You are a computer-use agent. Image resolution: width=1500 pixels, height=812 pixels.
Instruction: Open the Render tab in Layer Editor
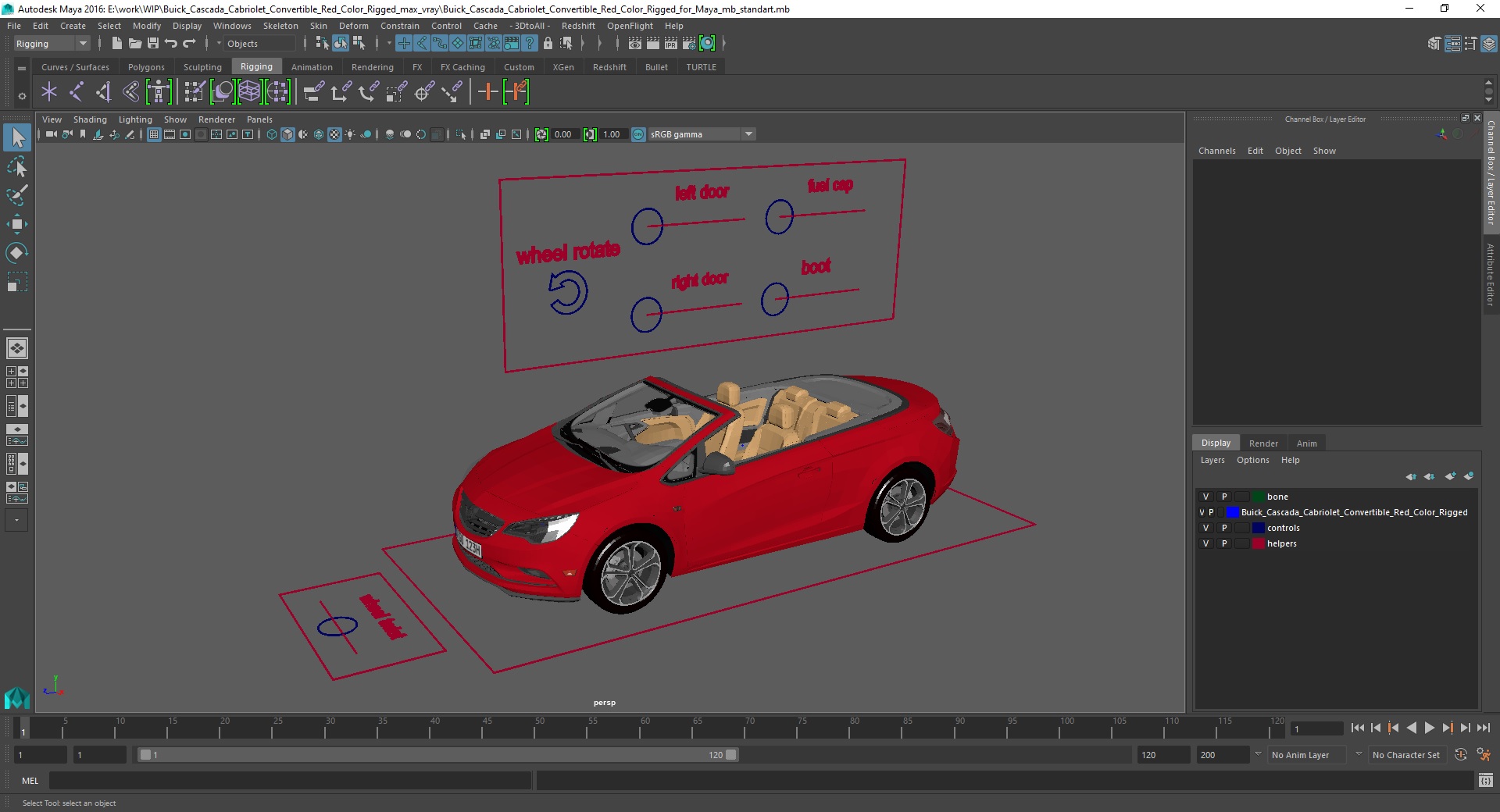point(1263,443)
